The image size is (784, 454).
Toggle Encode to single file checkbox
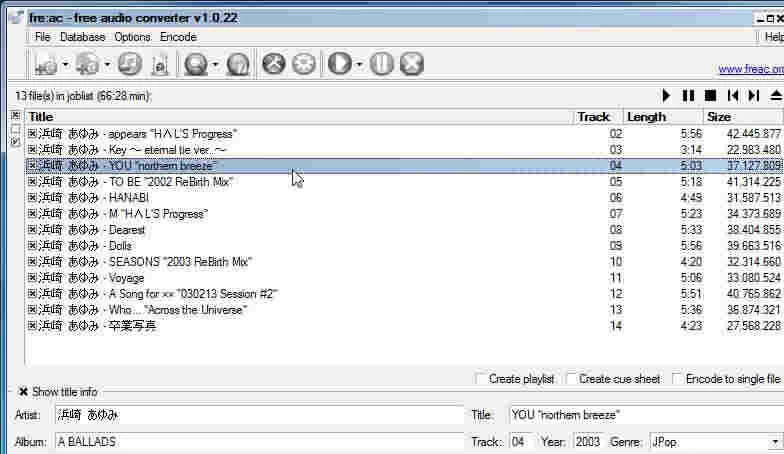click(x=678, y=379)
